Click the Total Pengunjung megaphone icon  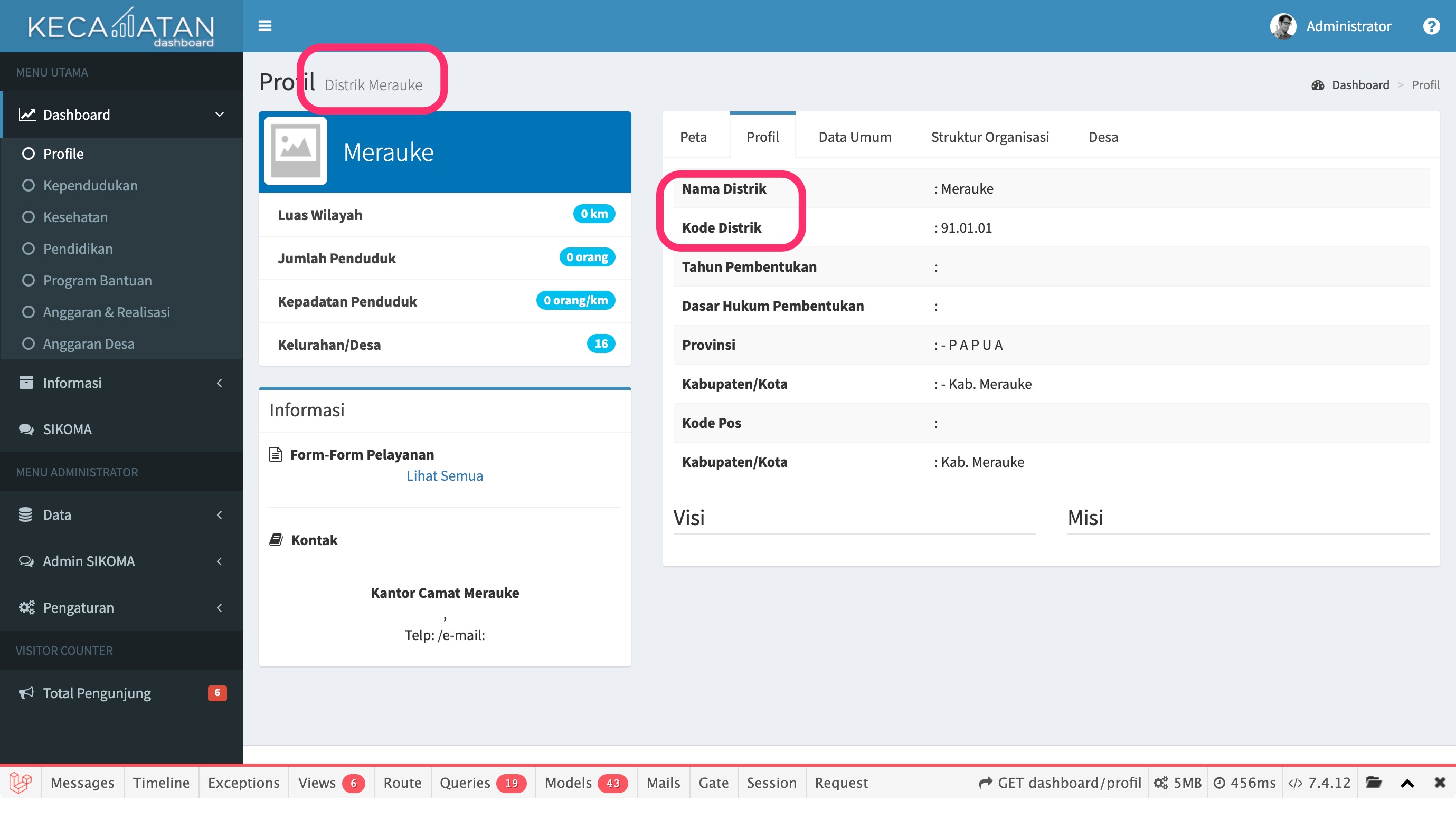26,693
